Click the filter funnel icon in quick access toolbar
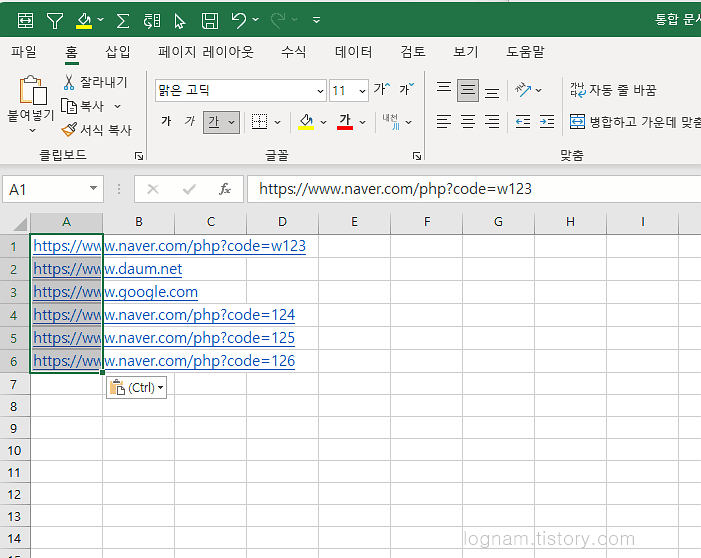The width and height of the screenshot is (701, 558). [x=55, y=21]
